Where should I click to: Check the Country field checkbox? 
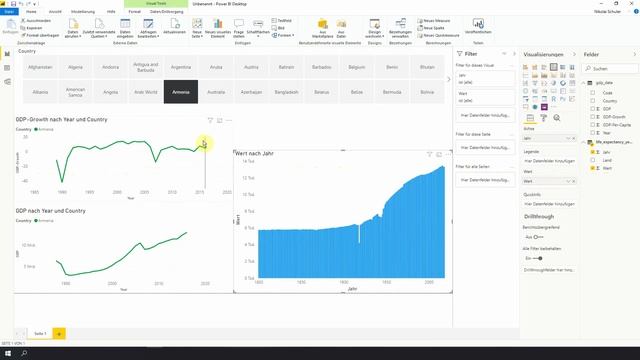[x=592, y=100]
